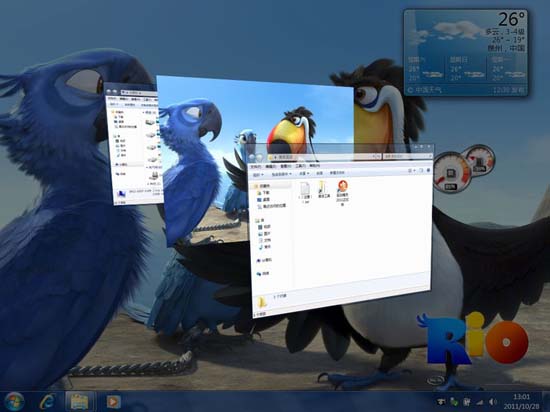
Task: Click the address bar of front Explorer window
Action: tap(324, 157)
